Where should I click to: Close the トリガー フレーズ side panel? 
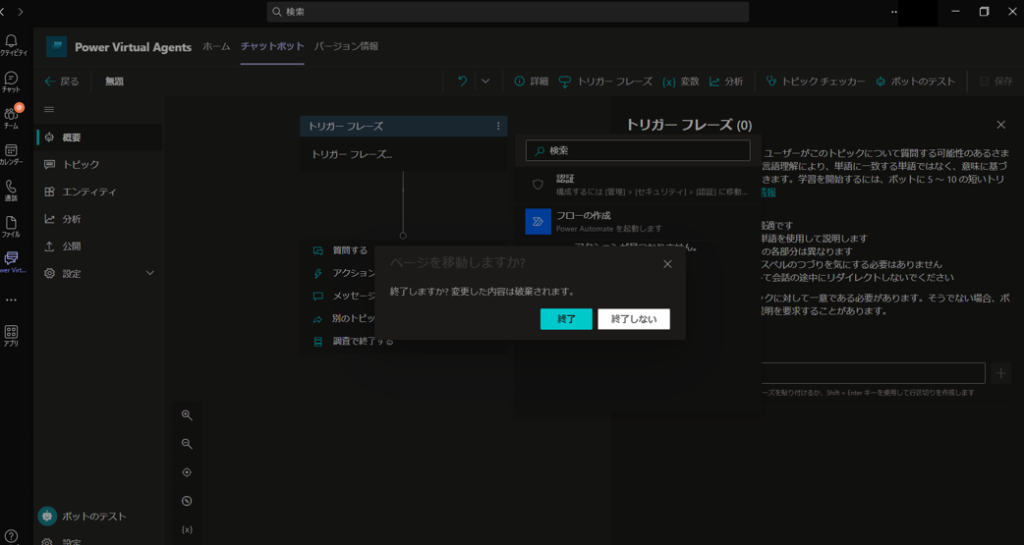pos(1001,124)
